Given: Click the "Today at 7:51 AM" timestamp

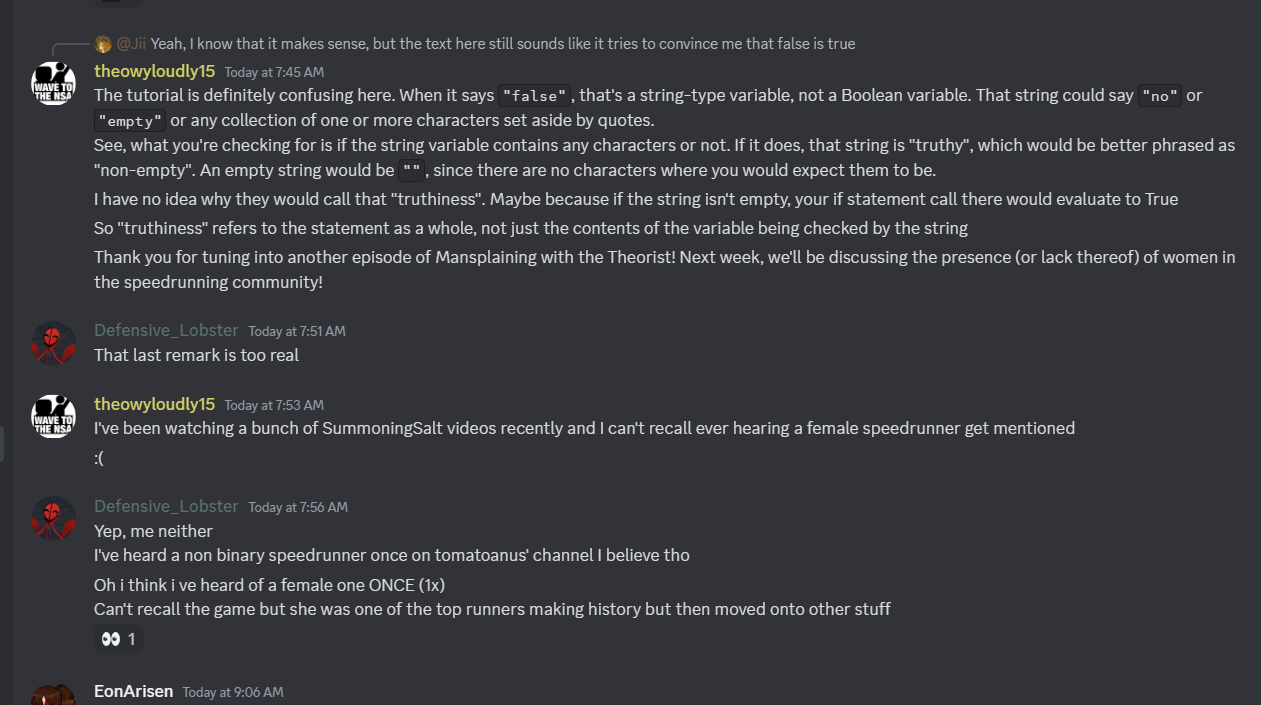Looking at the screenshot, I should (x=297, y=331).
